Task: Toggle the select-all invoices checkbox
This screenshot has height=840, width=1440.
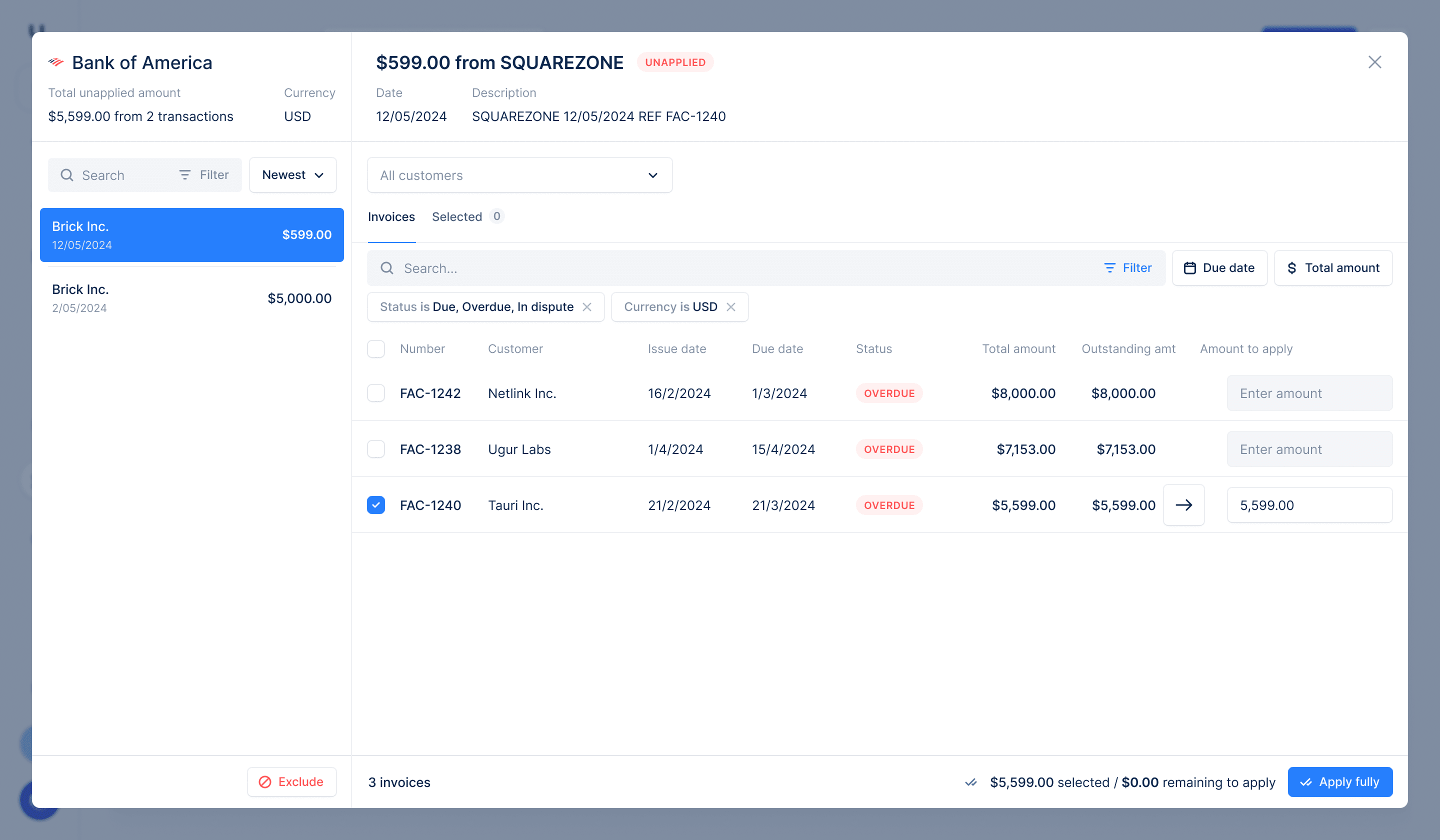Action: (376, 348)
